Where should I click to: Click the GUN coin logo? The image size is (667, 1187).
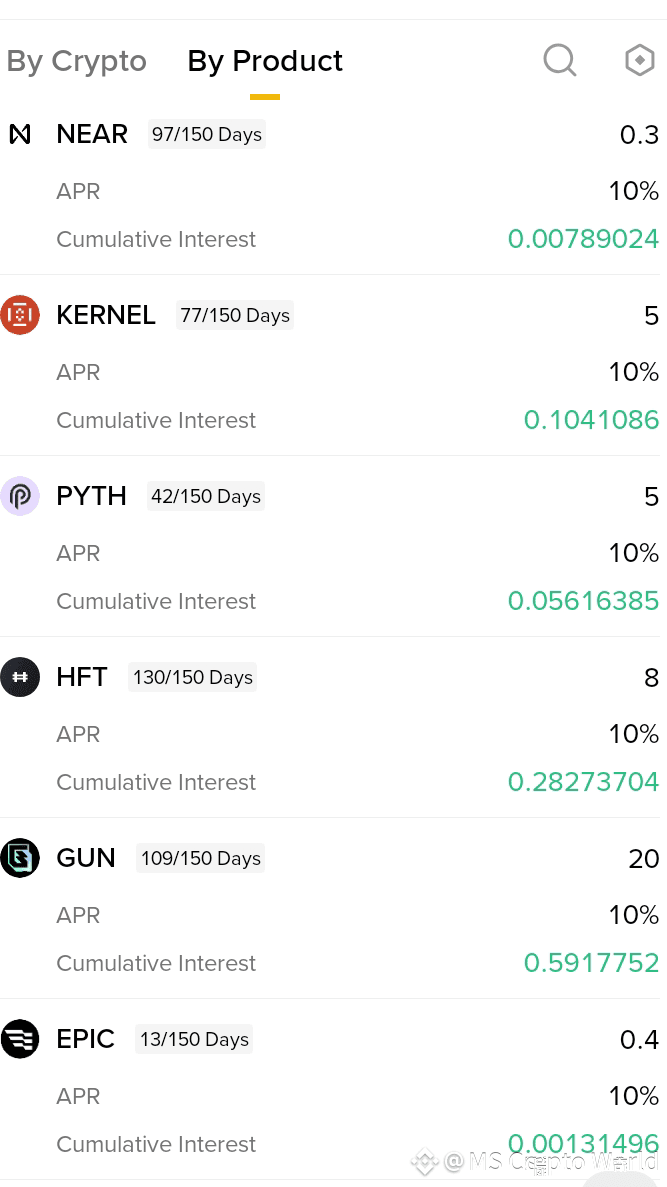[20, 858]
